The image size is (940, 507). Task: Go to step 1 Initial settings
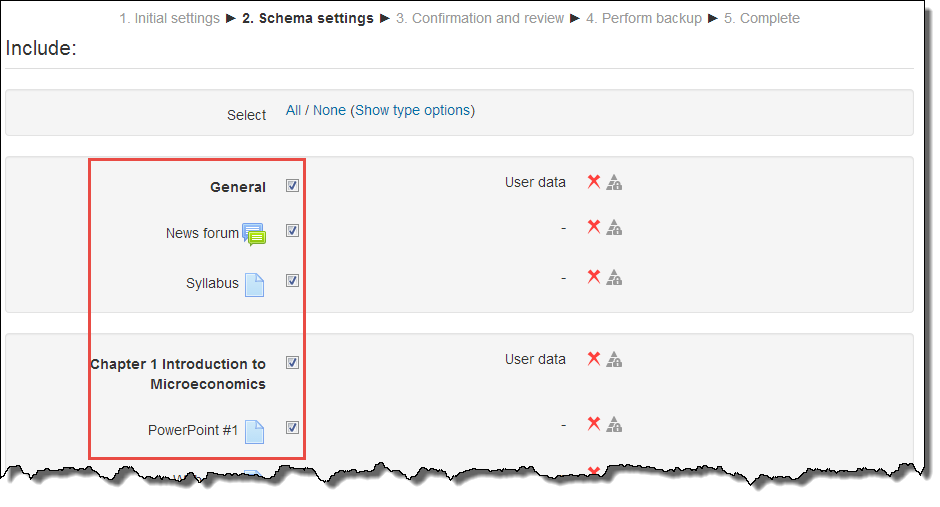click(169, 18)
